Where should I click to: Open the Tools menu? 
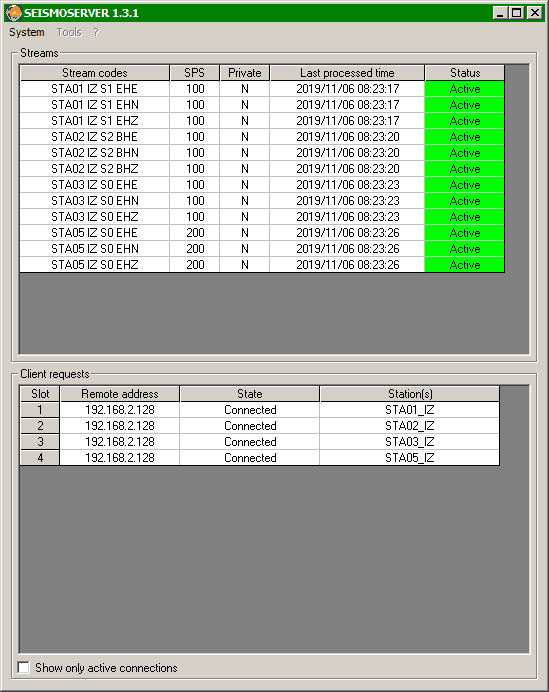point(69,32)
